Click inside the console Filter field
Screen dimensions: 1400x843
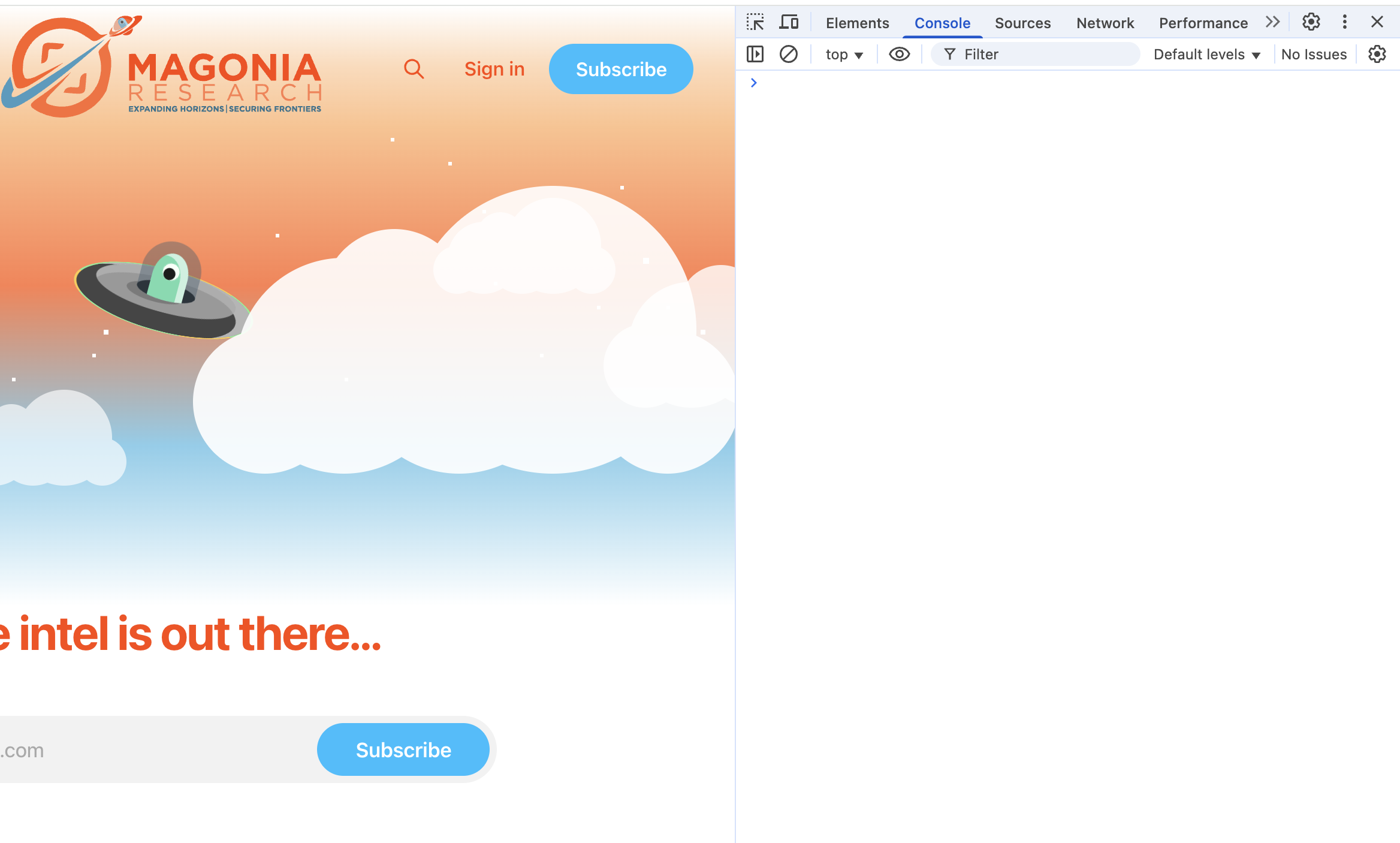tap(1035, 54)
